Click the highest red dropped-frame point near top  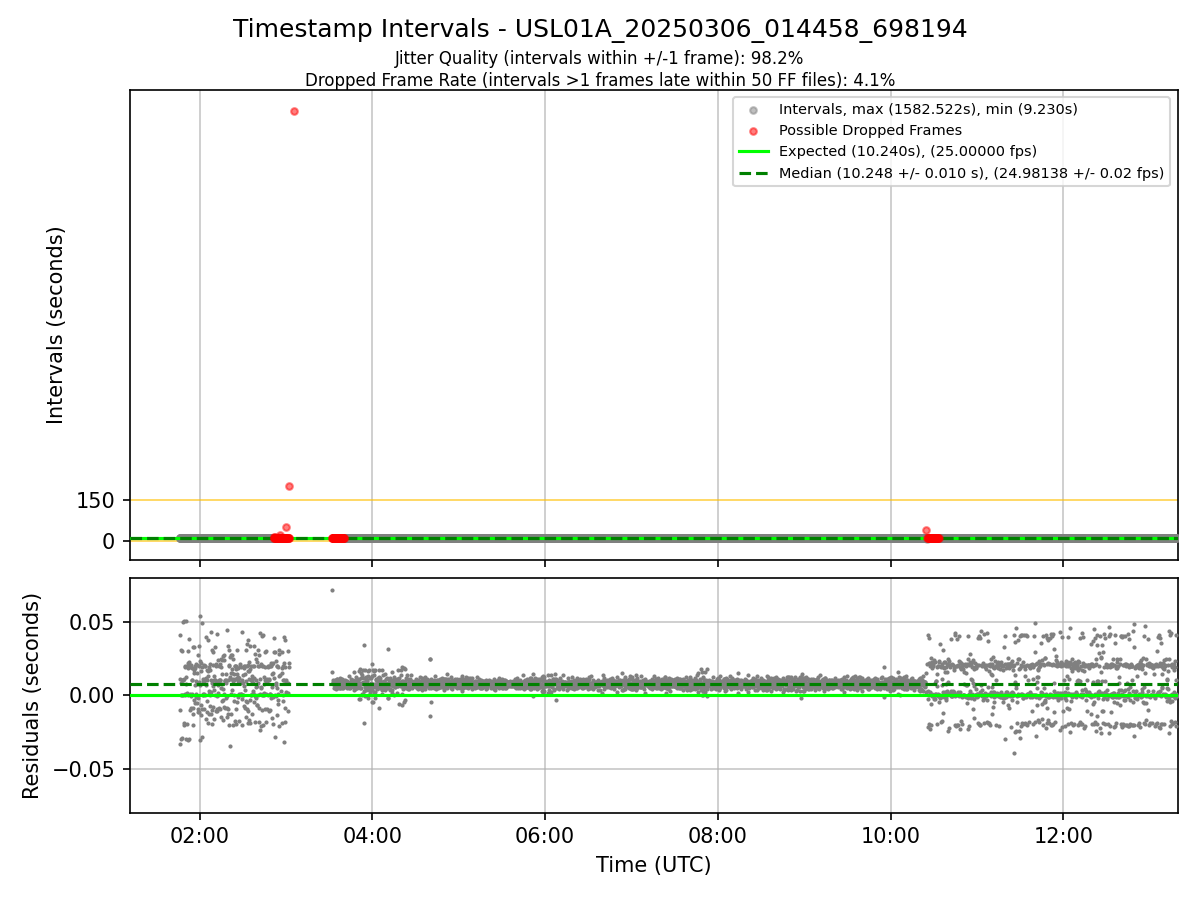point(294,111)
